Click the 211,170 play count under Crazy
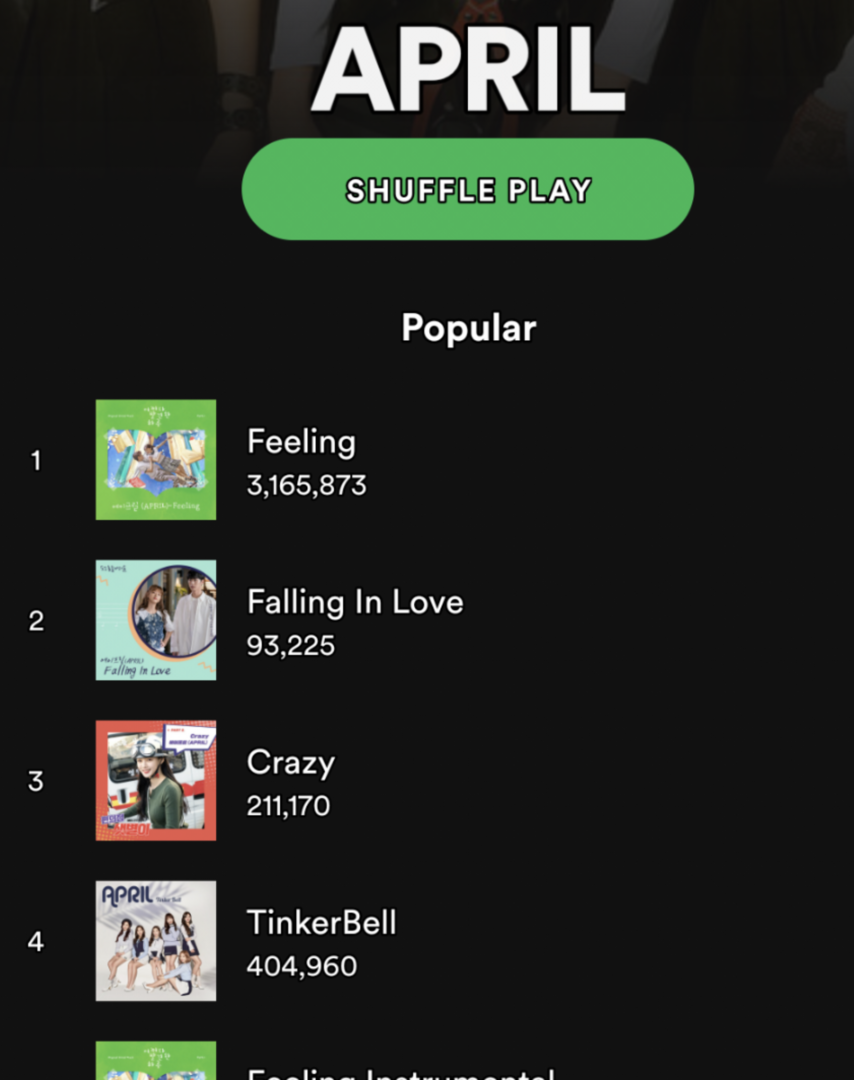854x1080 pixels. pos(289,806)
